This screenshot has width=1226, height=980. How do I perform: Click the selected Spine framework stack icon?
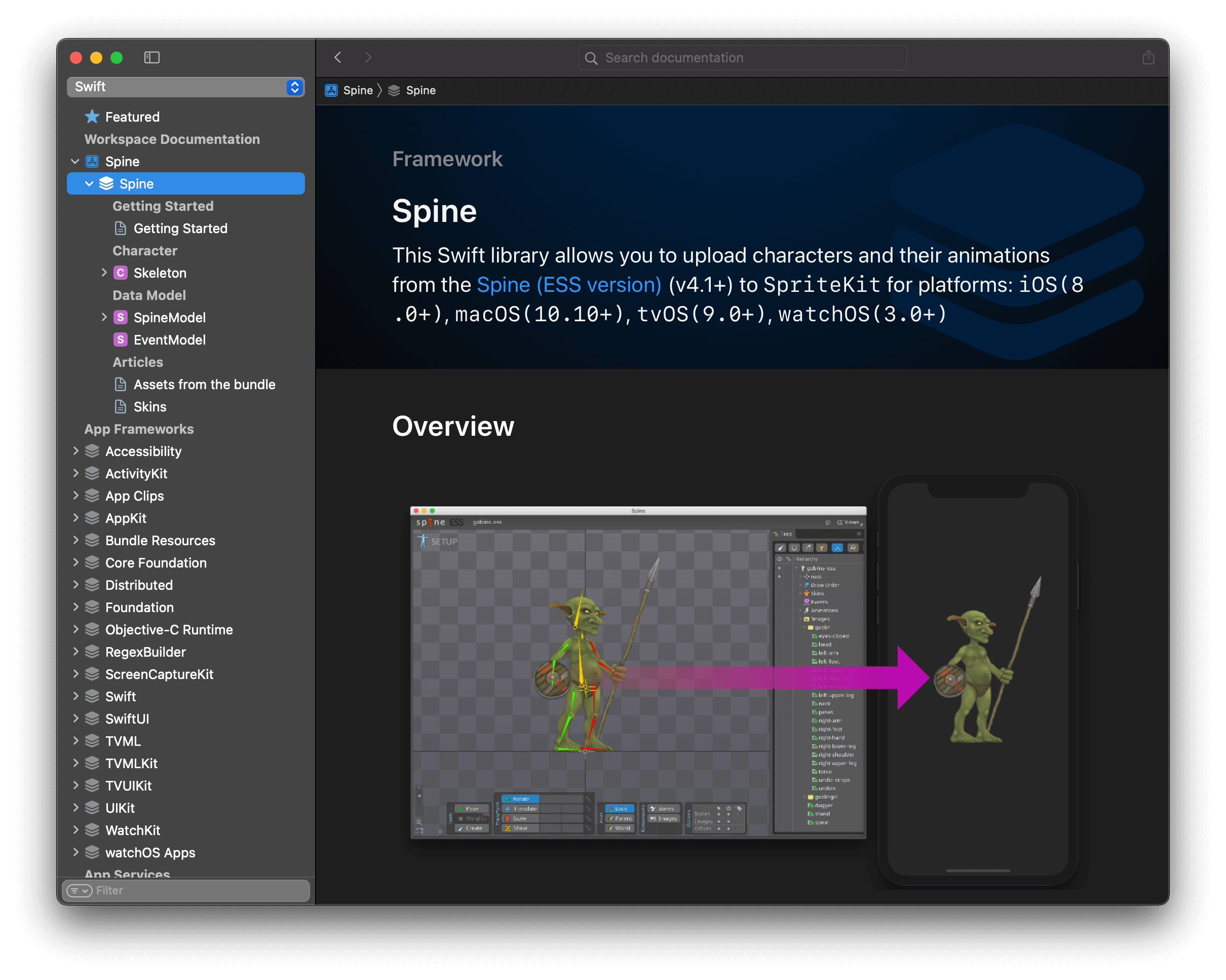pyautogui.click(x=106, y=184)
